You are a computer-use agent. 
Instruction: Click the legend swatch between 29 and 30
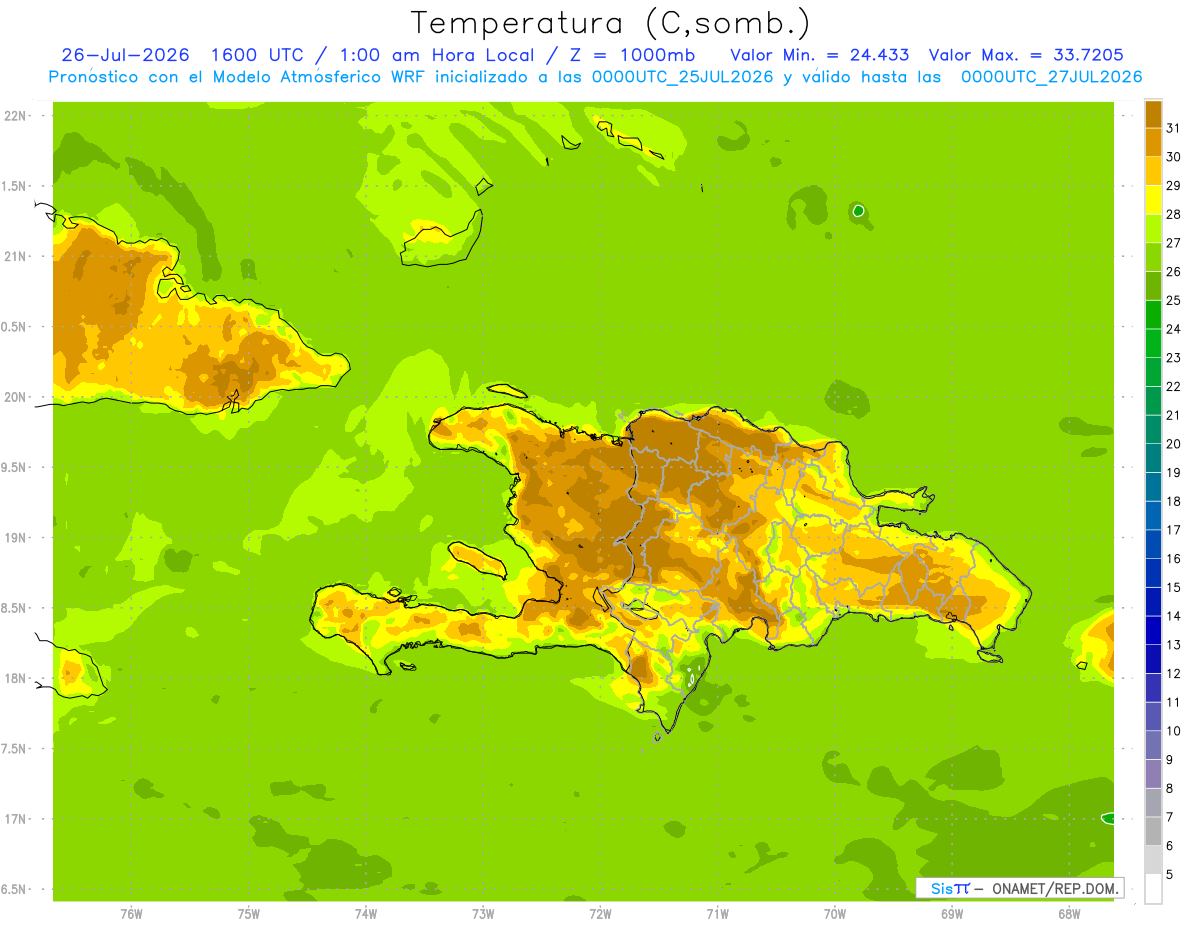(1153, 171)
